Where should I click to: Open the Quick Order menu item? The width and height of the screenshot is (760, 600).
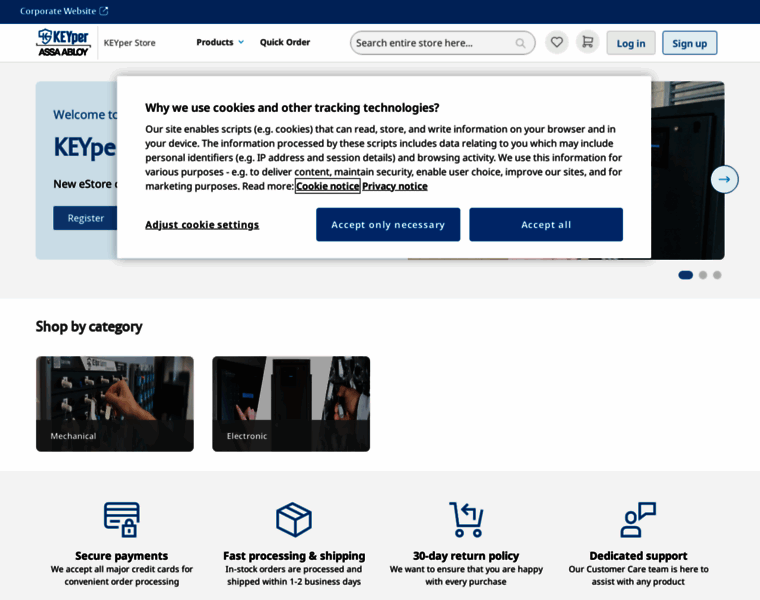pos(285,42)
